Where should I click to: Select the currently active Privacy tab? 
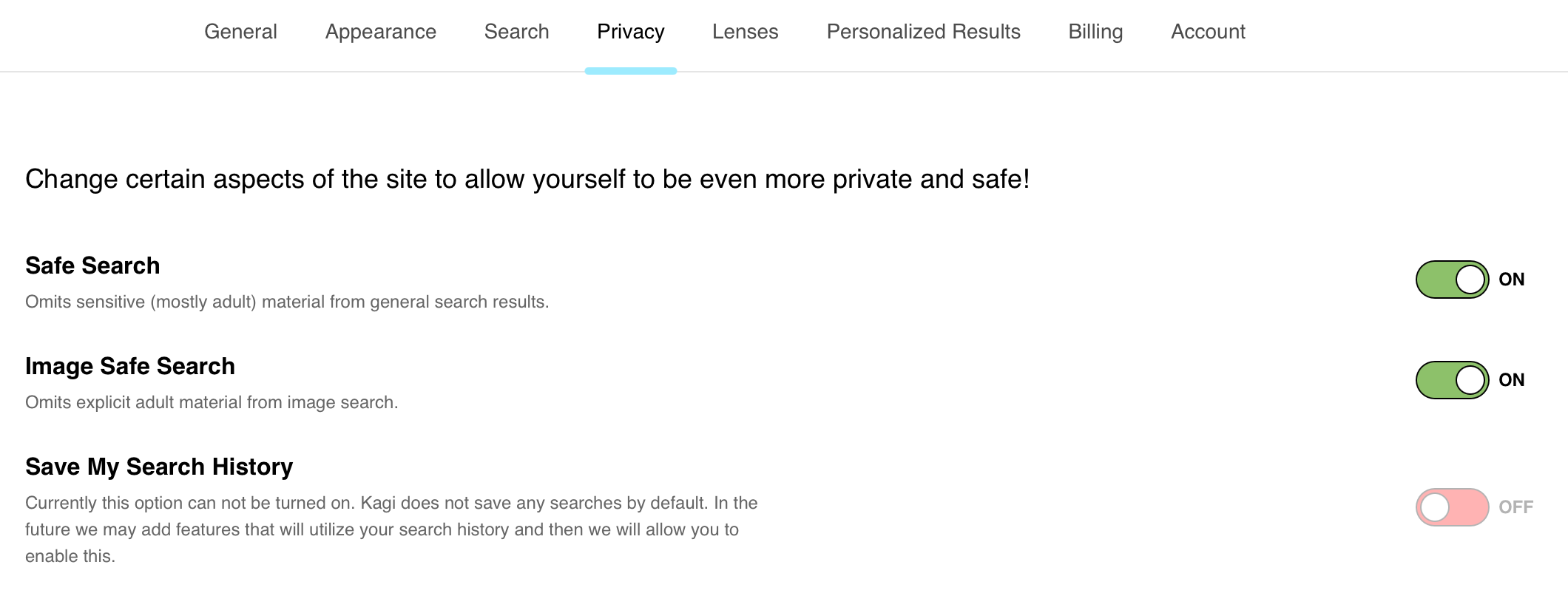tap(630, 32)
